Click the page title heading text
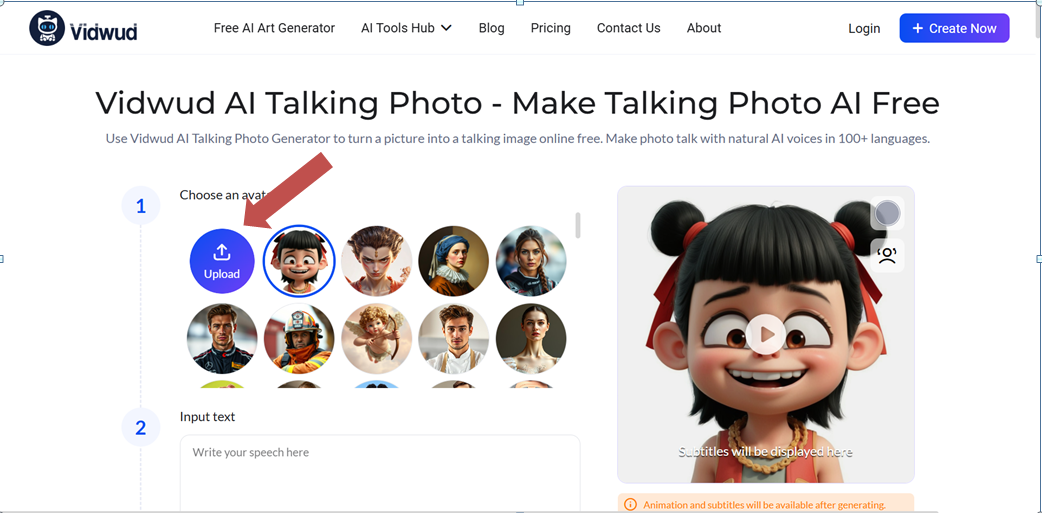The width and height of the screenshot is (1042, 513). tap(517, 103)
